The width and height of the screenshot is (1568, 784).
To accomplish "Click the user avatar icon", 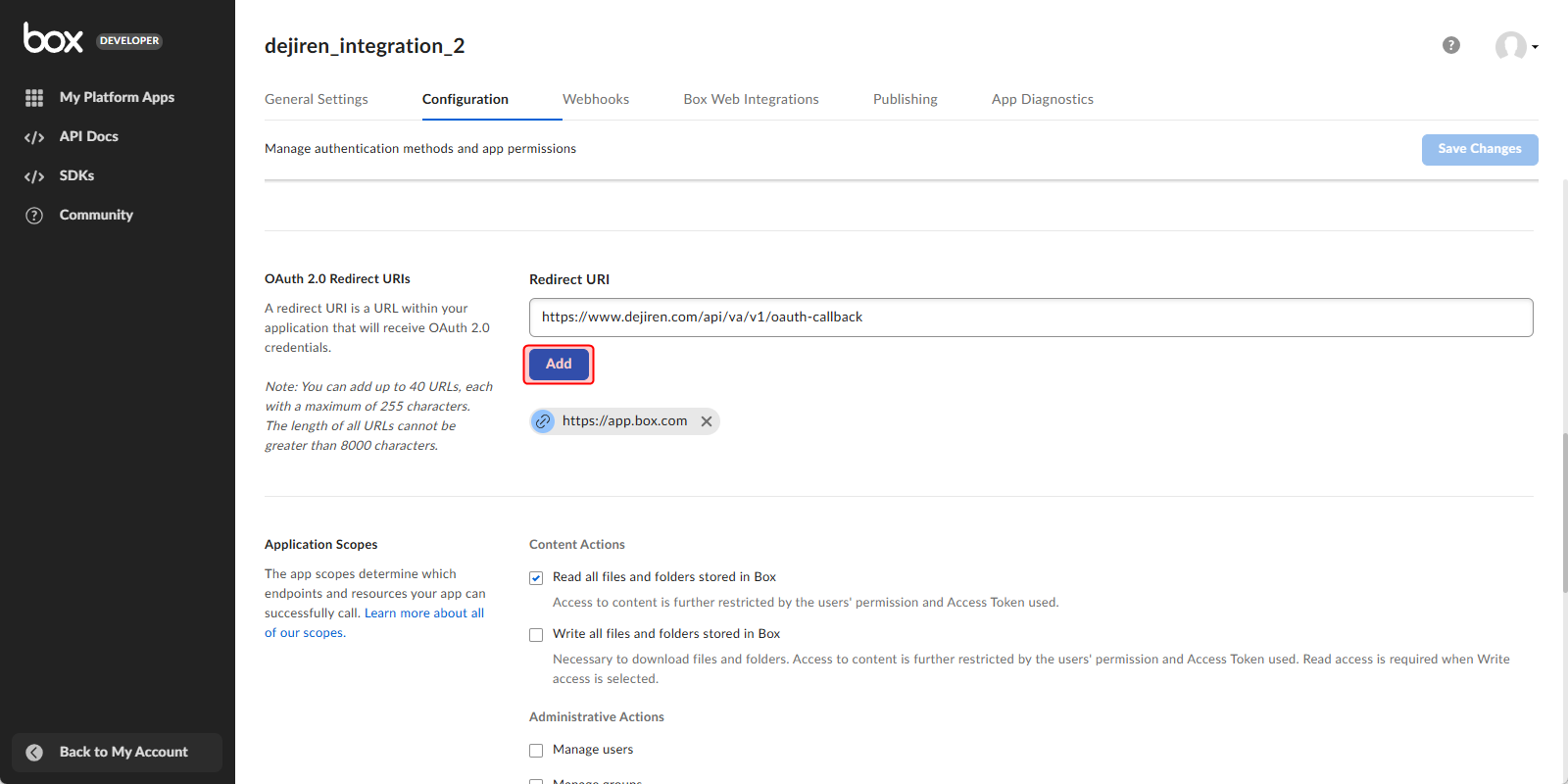I will point(1510,46).
